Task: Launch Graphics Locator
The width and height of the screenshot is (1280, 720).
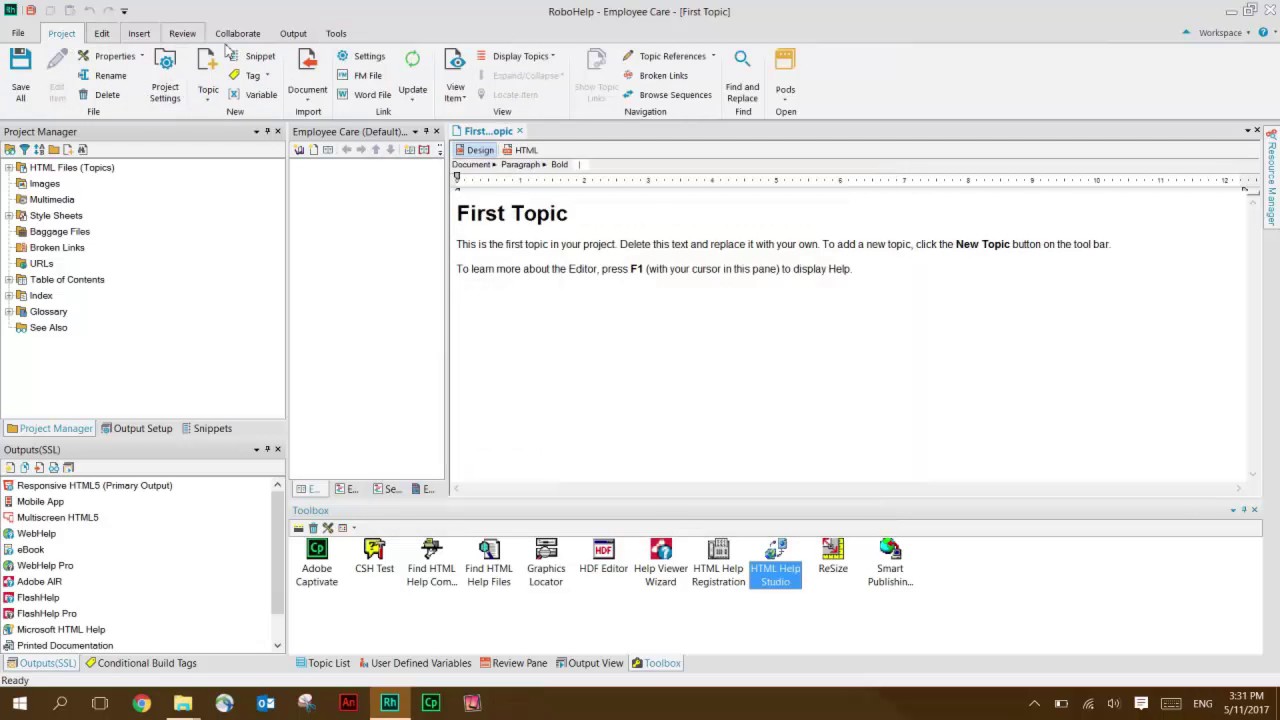Action: coord(546,562)
